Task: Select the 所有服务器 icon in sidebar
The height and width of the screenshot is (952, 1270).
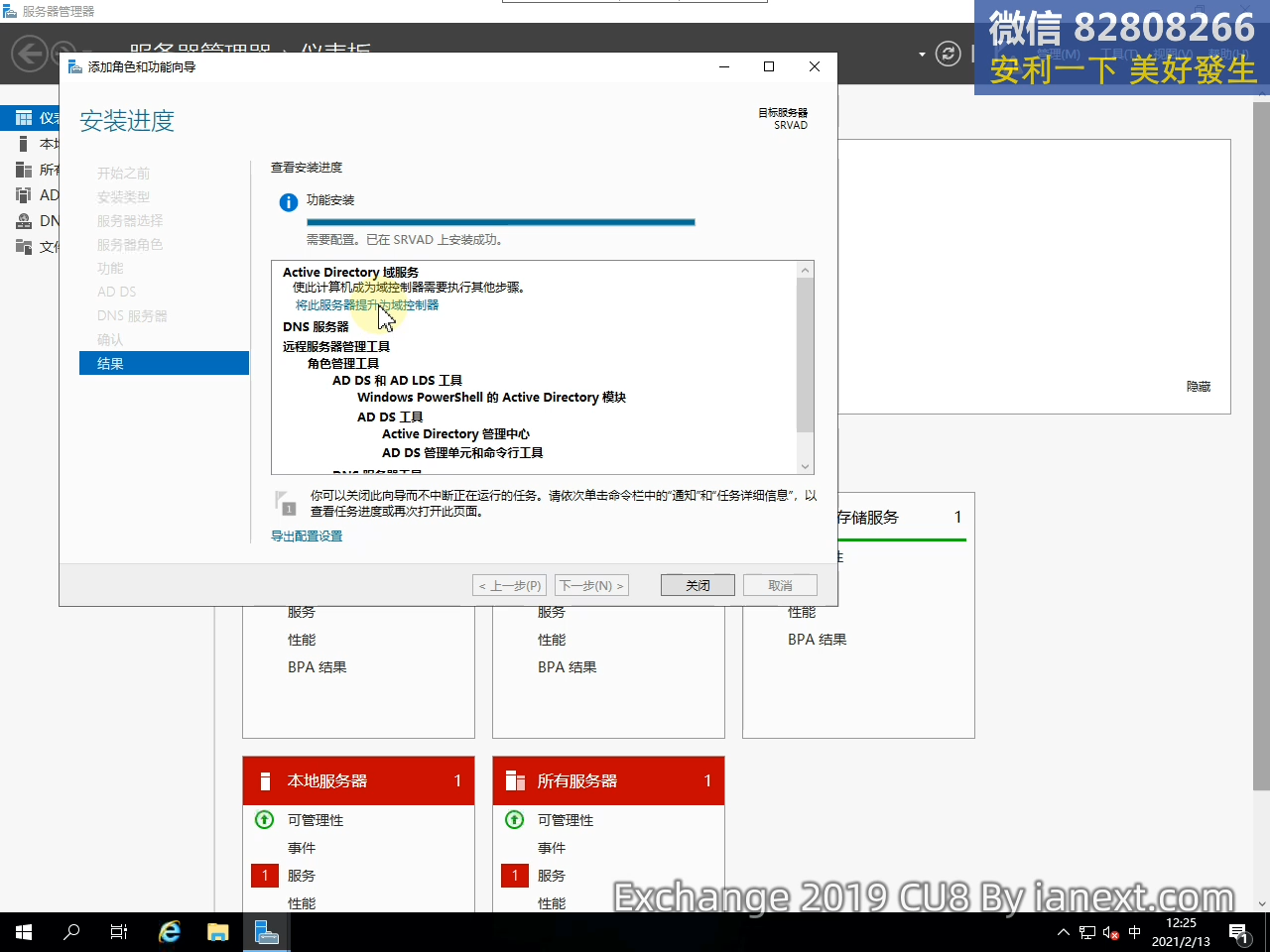Action: [24, 170]
